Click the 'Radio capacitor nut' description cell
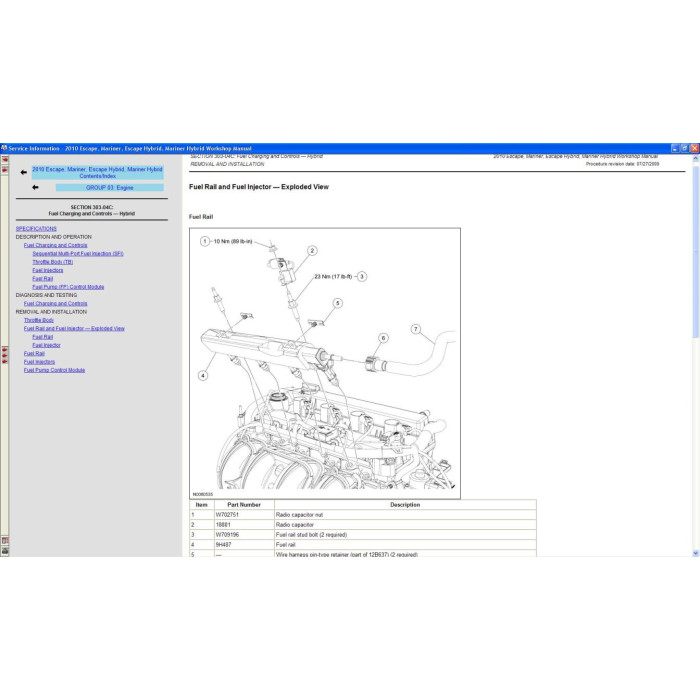This screenshot has width=700, height=700. tap(405, 515)
